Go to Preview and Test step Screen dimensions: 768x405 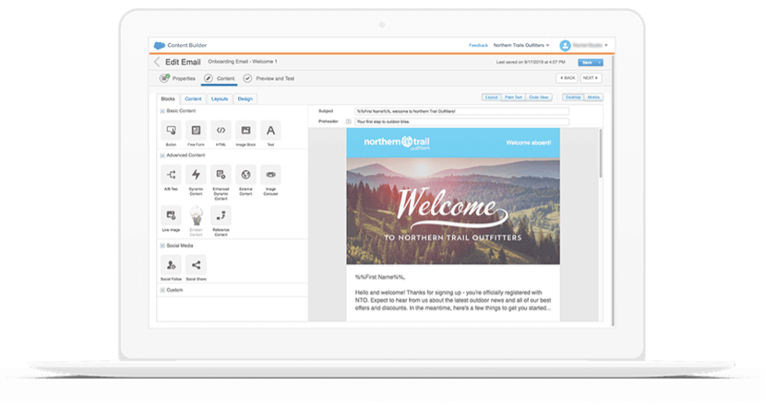[x=269, y=79]
